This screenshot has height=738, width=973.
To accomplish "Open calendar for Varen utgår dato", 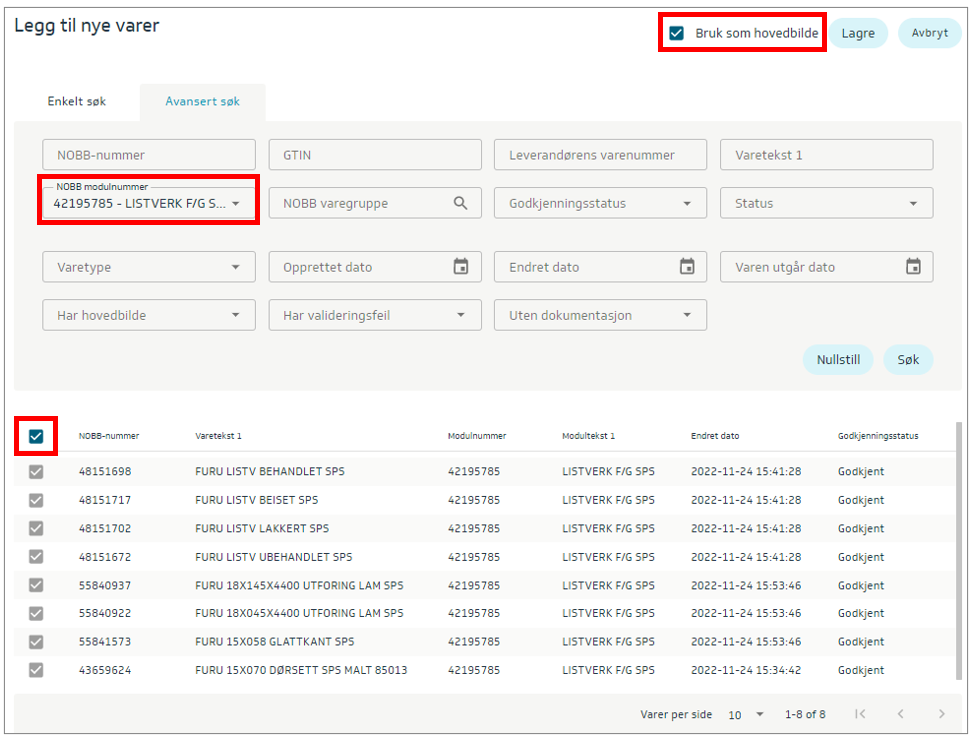I will [x=913, y=267].
